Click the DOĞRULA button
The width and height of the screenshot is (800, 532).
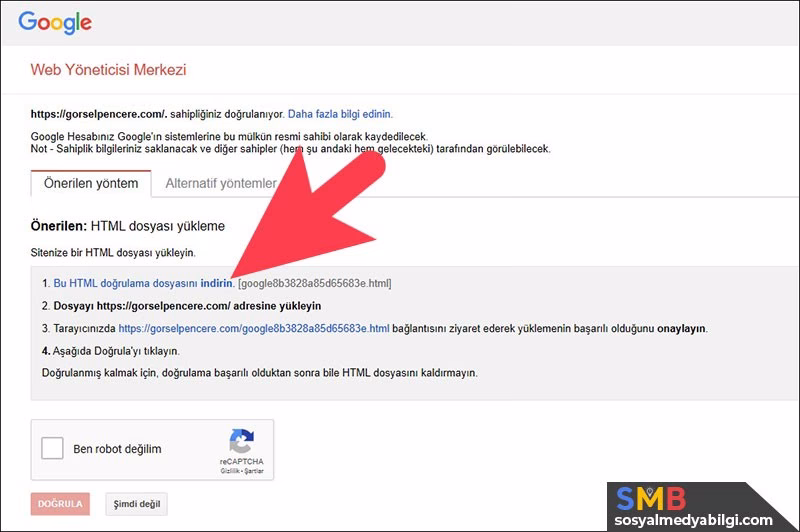coord(60,504)
